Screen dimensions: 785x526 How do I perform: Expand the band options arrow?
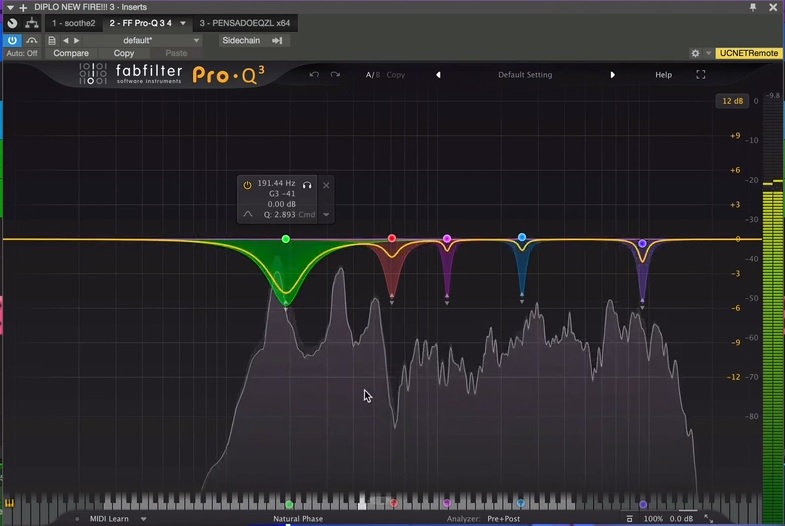click(x=326, y=215)
